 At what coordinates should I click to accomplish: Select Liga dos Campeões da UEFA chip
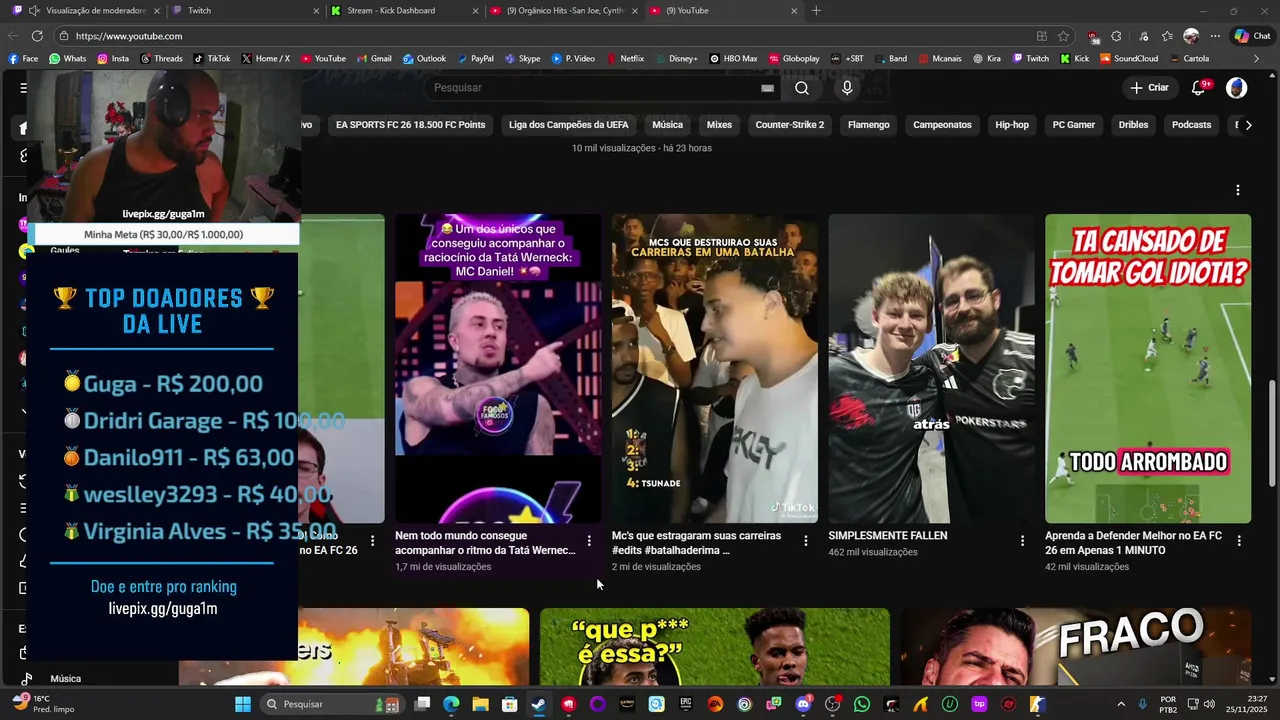click(x=569, y=125)
